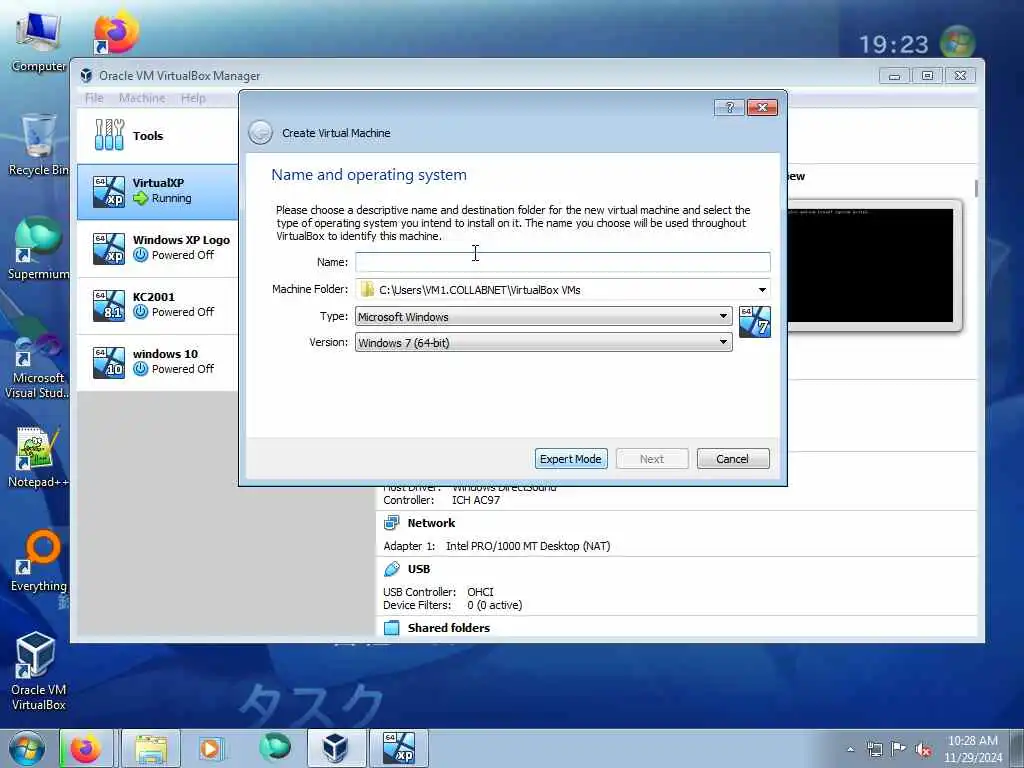Select the windows 10 machine entry
This screenshot has width=1024, height=768.
click(x=157, y=362)
